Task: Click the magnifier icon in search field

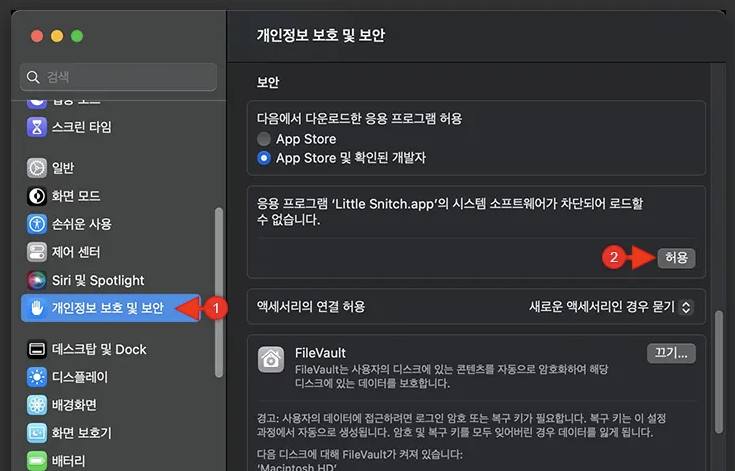Action: (x=33, y=77)
